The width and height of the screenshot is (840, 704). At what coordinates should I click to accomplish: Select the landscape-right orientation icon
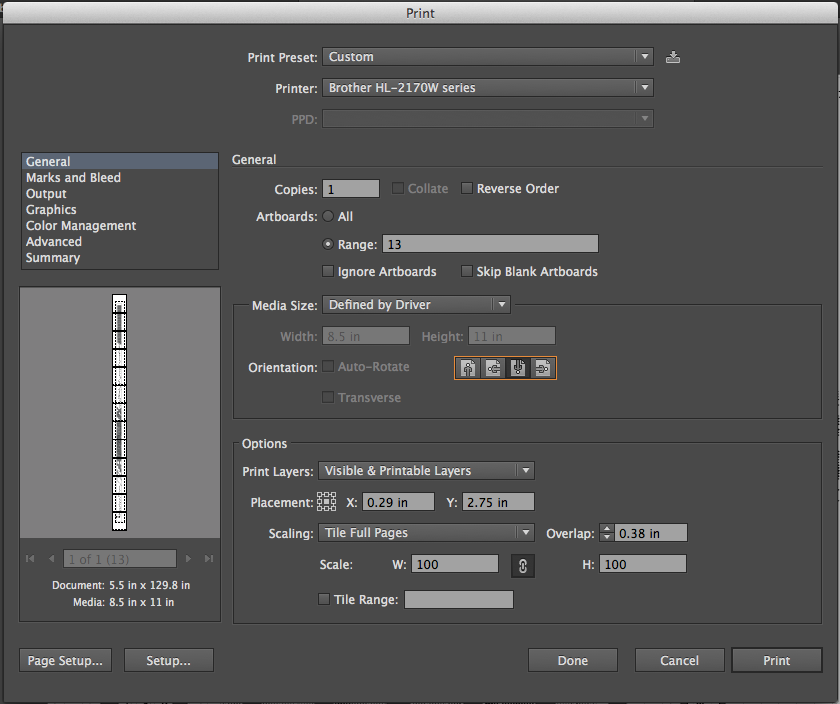click(542, 367)
